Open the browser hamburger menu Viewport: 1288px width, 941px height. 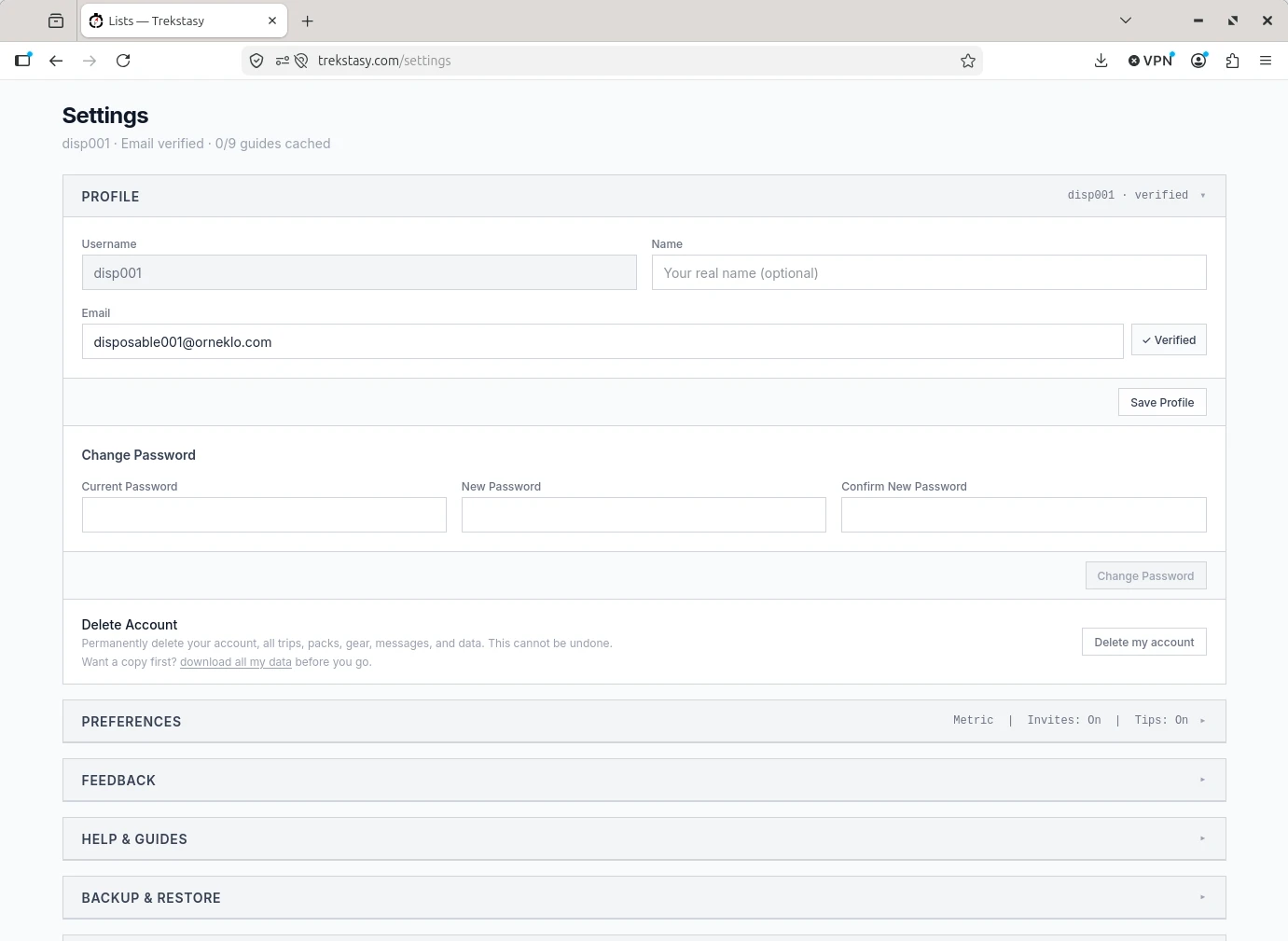tap(1266, 61)
